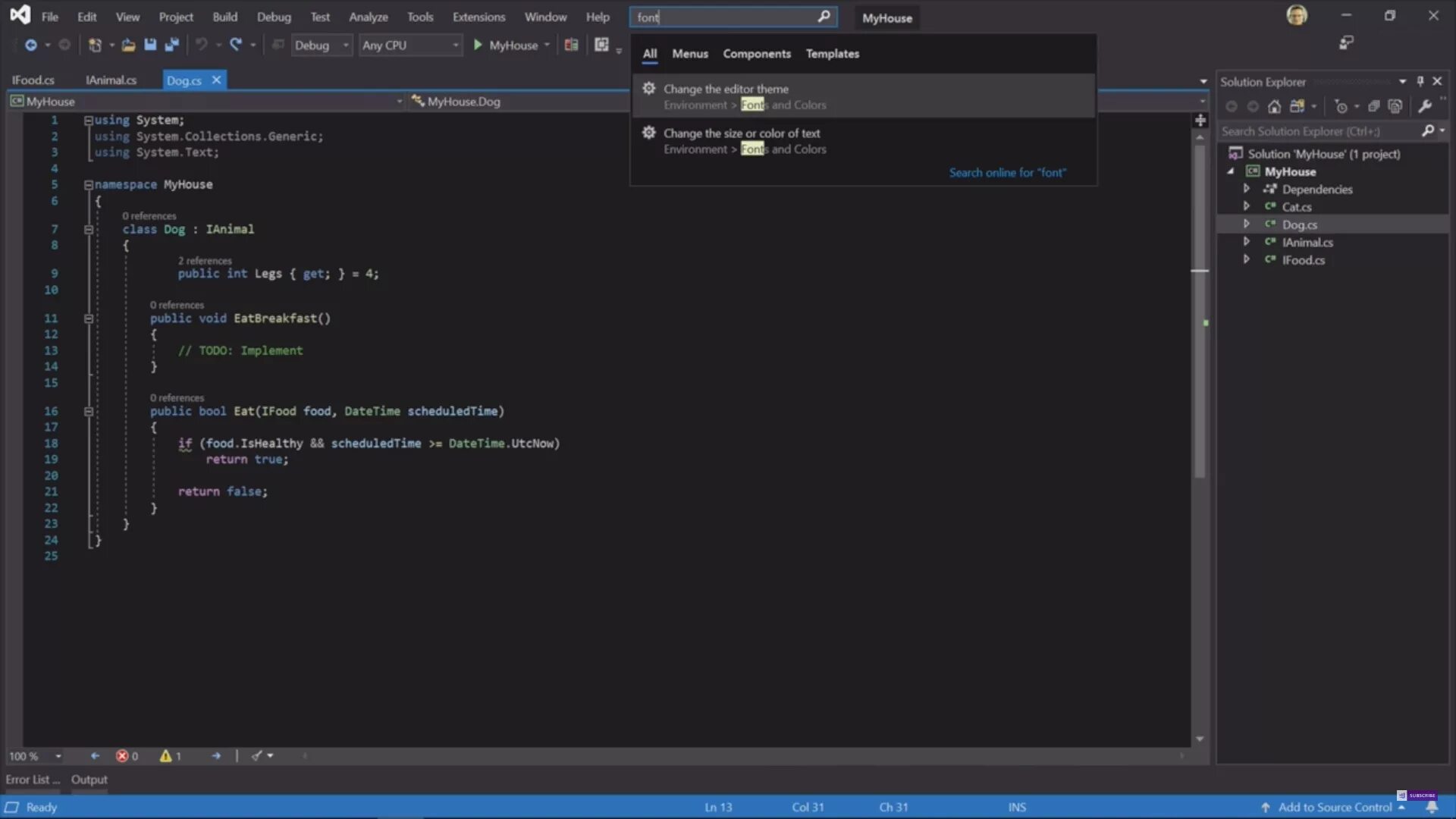The height and width of the screenshot is (819, 1456).
Task: Click Search online for "font" link
Action: pos(1007,172)
